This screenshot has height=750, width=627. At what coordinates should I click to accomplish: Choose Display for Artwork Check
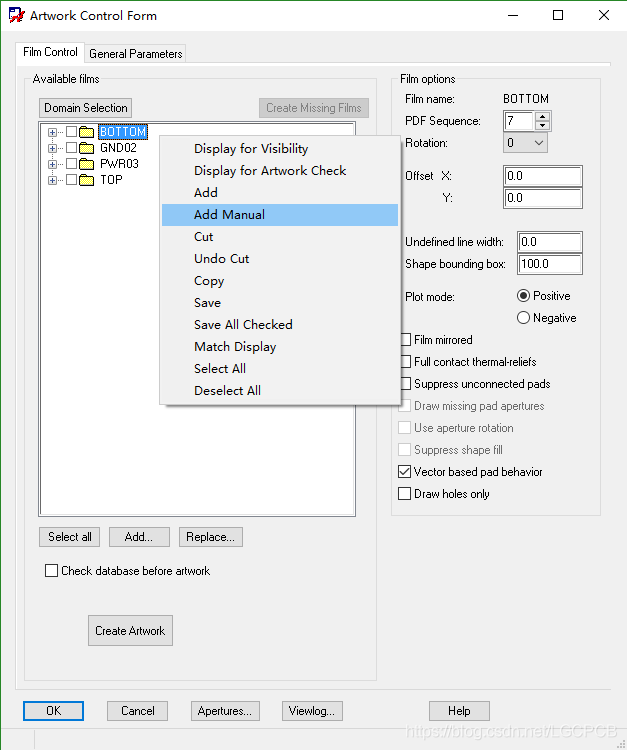280,171
